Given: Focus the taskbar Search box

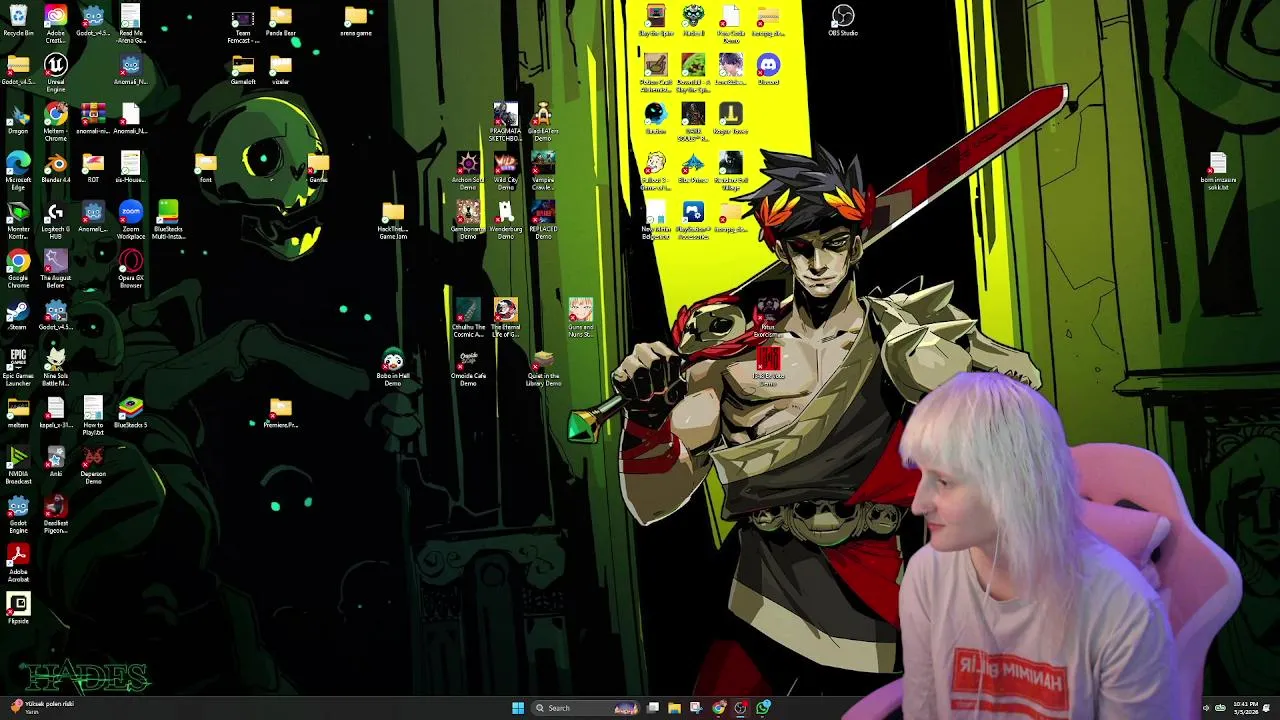Looking at the screenshot, I should click(x=586, y=708).
